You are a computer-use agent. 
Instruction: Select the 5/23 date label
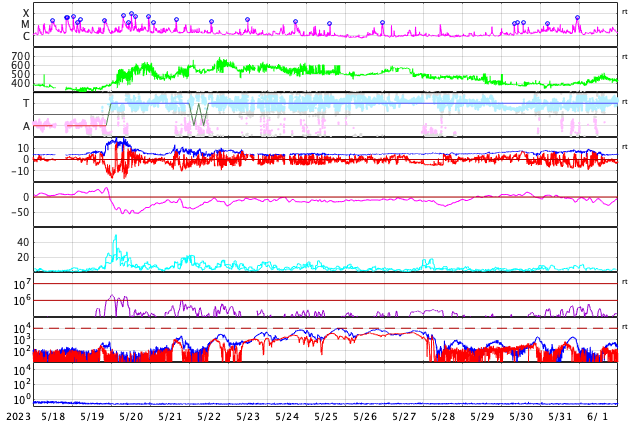pyautogui.click(x=248, y=416)
